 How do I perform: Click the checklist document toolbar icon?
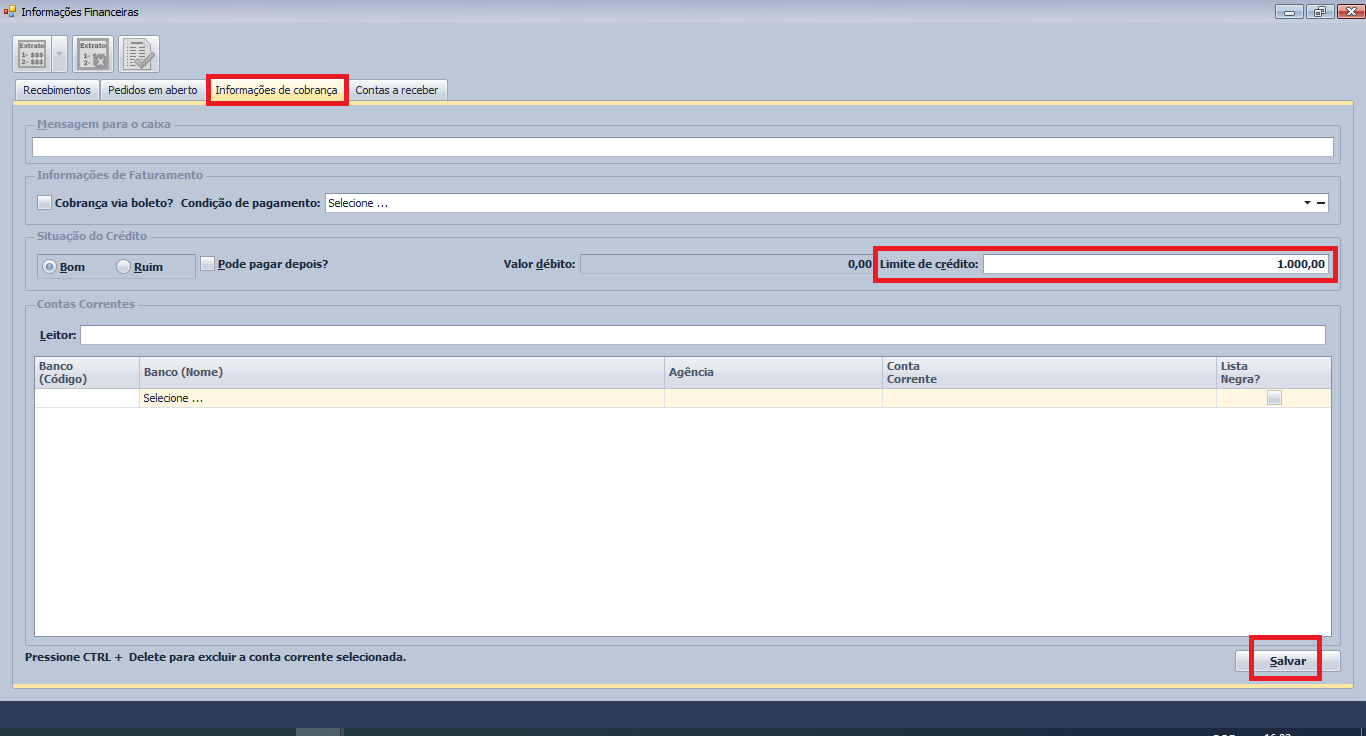point(139,54)
